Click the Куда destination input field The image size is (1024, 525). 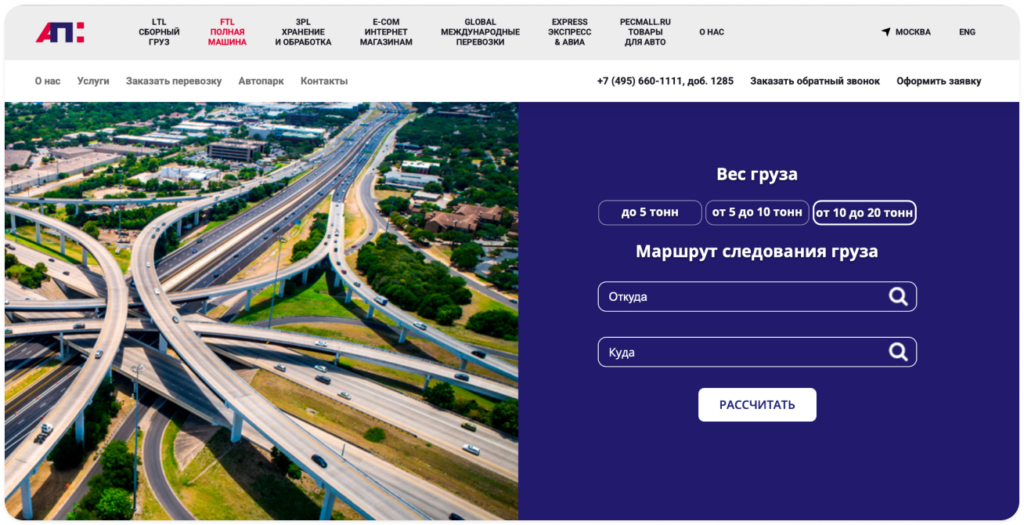point(757,352)
